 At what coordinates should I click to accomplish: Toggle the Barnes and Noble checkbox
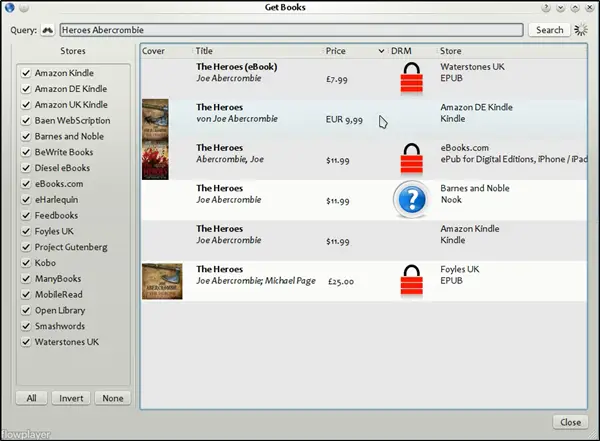pos(26,136)
